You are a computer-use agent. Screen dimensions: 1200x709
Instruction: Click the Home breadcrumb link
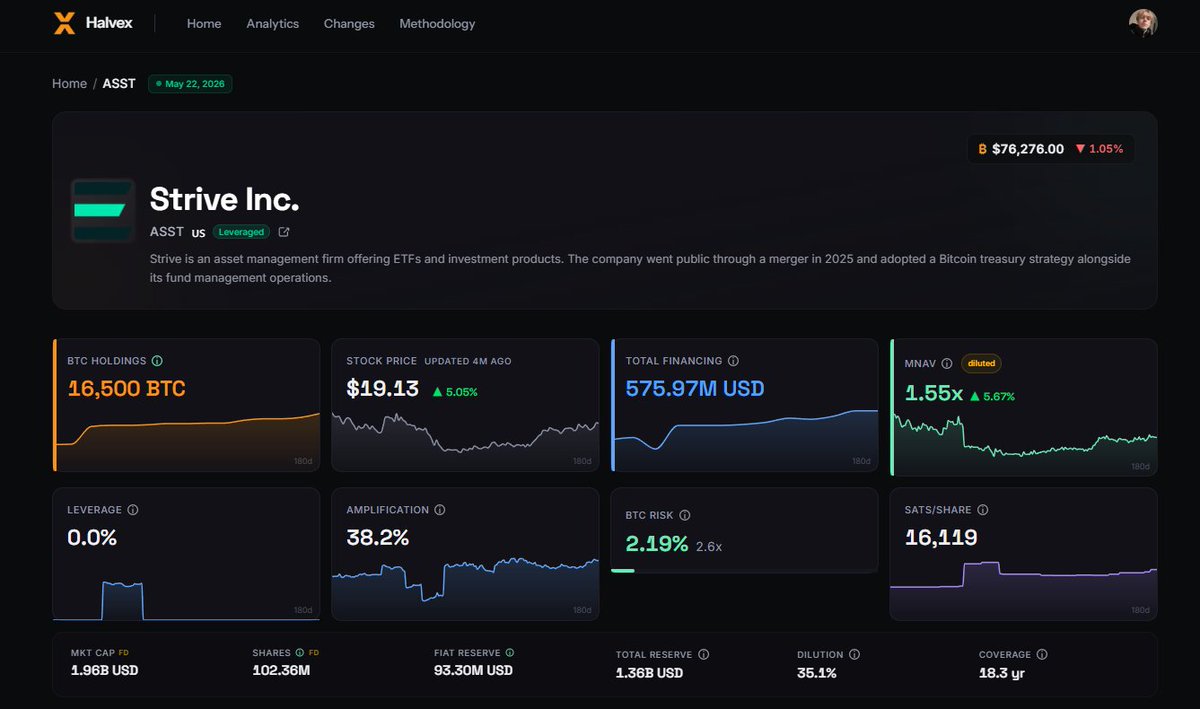(x=70, y=84)
